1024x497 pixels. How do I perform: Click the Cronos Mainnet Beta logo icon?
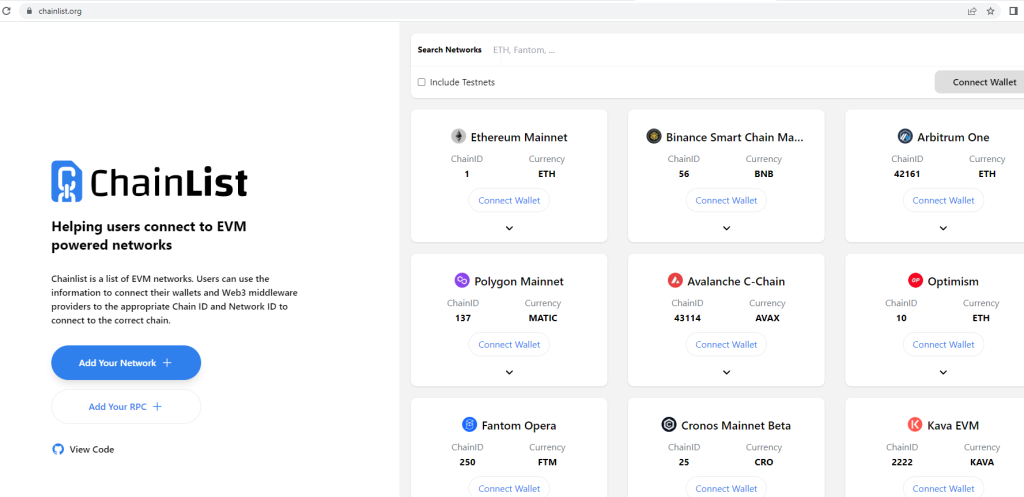point(669,425)
